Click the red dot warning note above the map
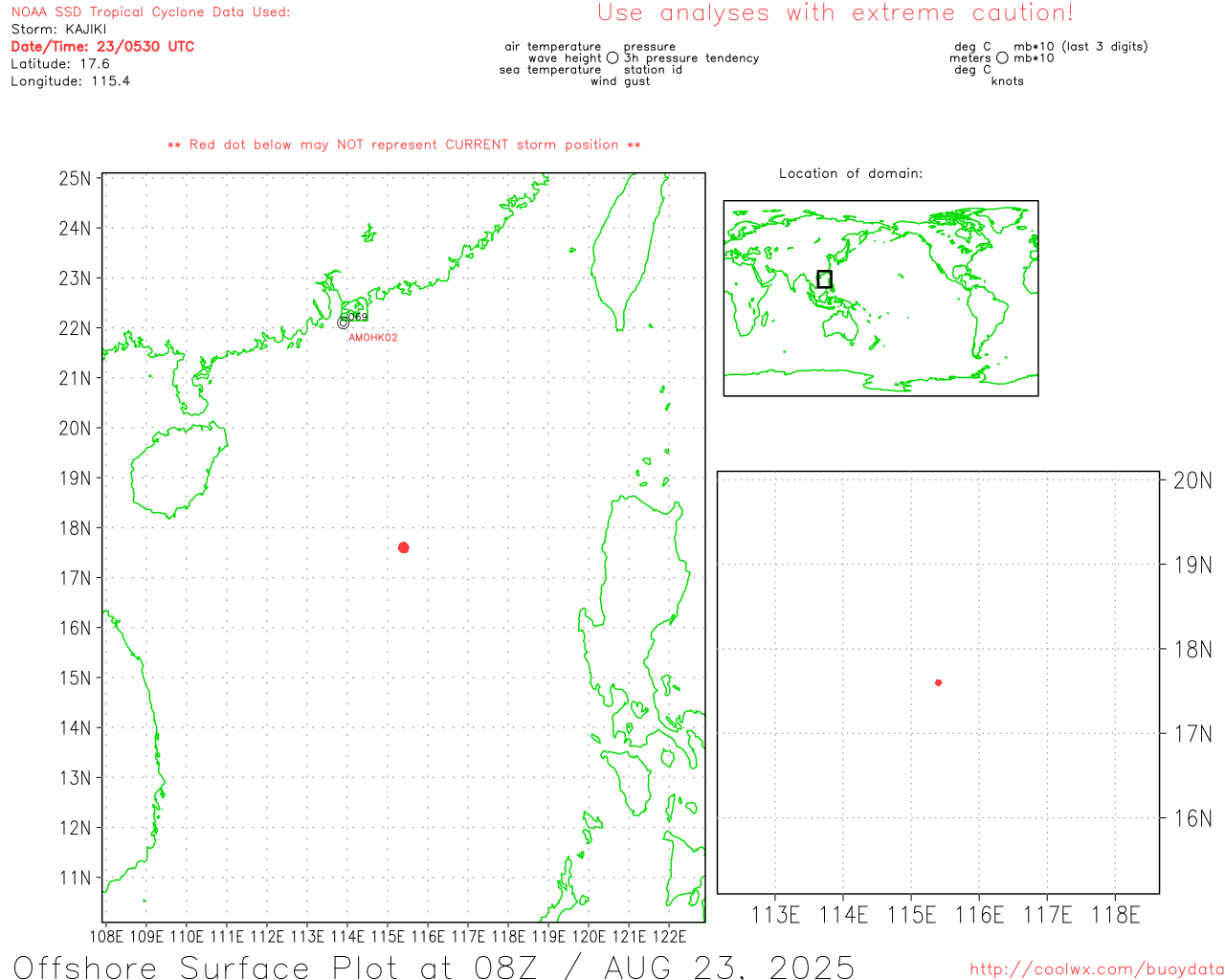1225x980 pixels. tap(404, 145)
